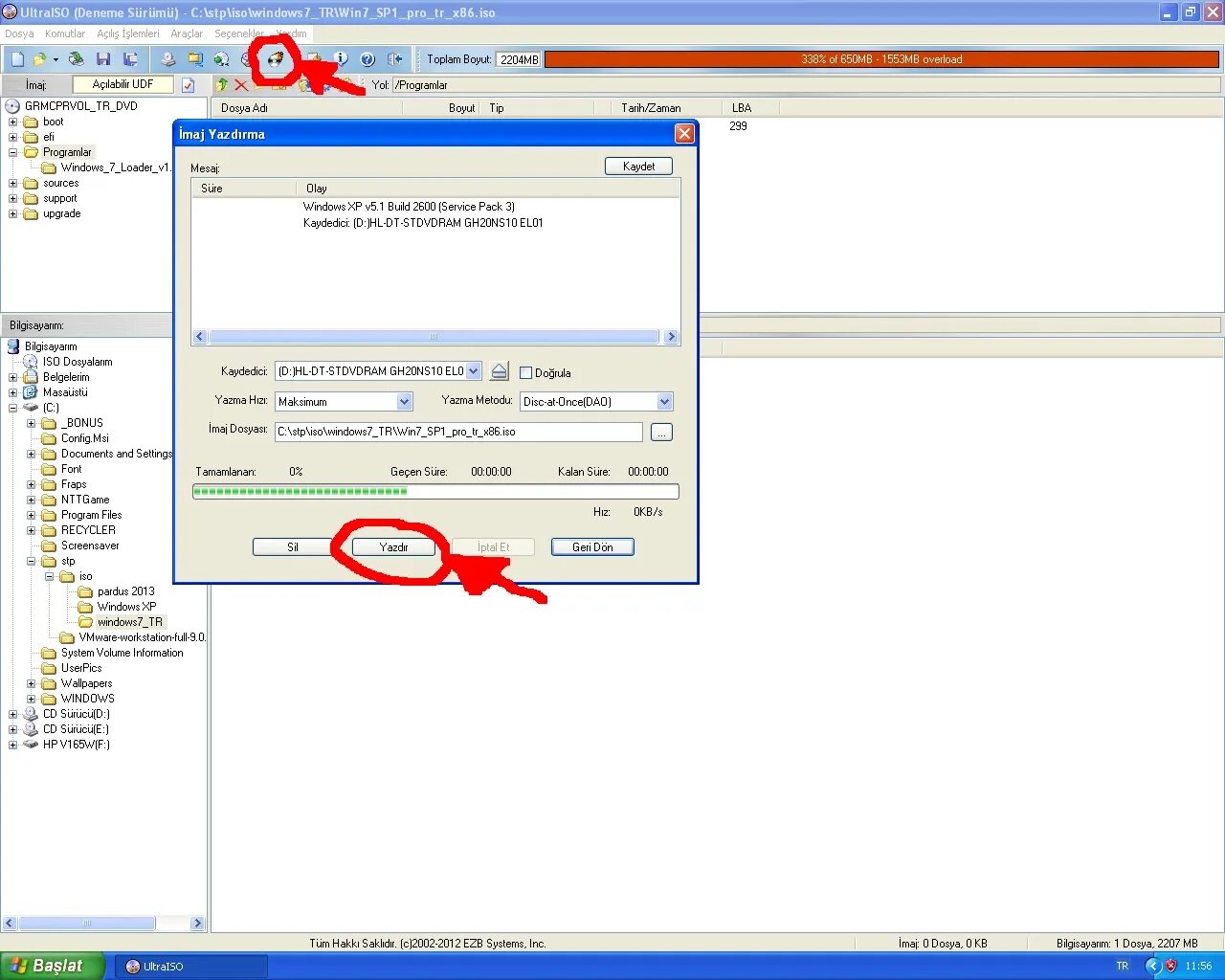Open the Kaydedici drive dropdown
The image size is (1225, 980).
pos(473,371)
